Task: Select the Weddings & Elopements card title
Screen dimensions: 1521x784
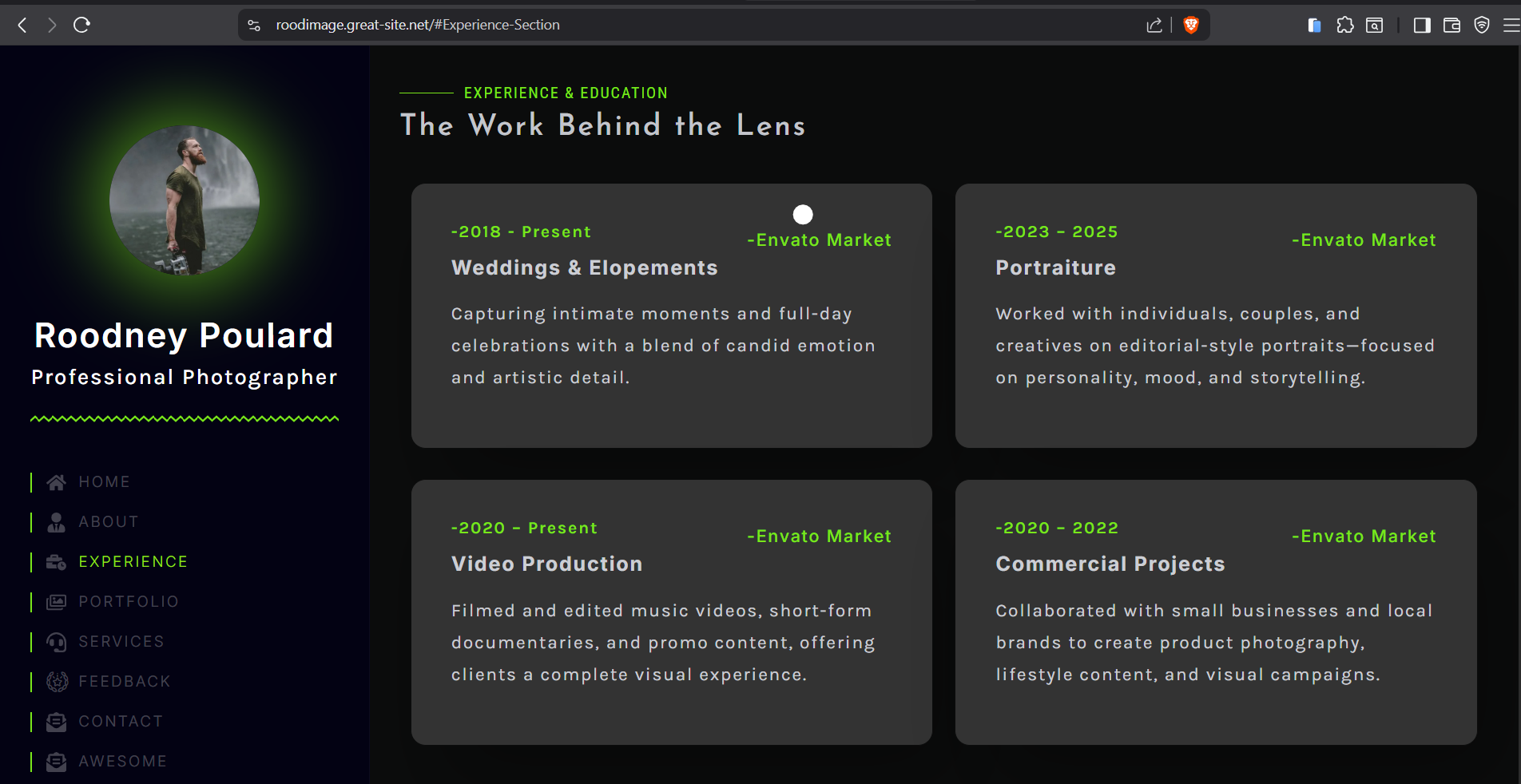Action: 584,268
